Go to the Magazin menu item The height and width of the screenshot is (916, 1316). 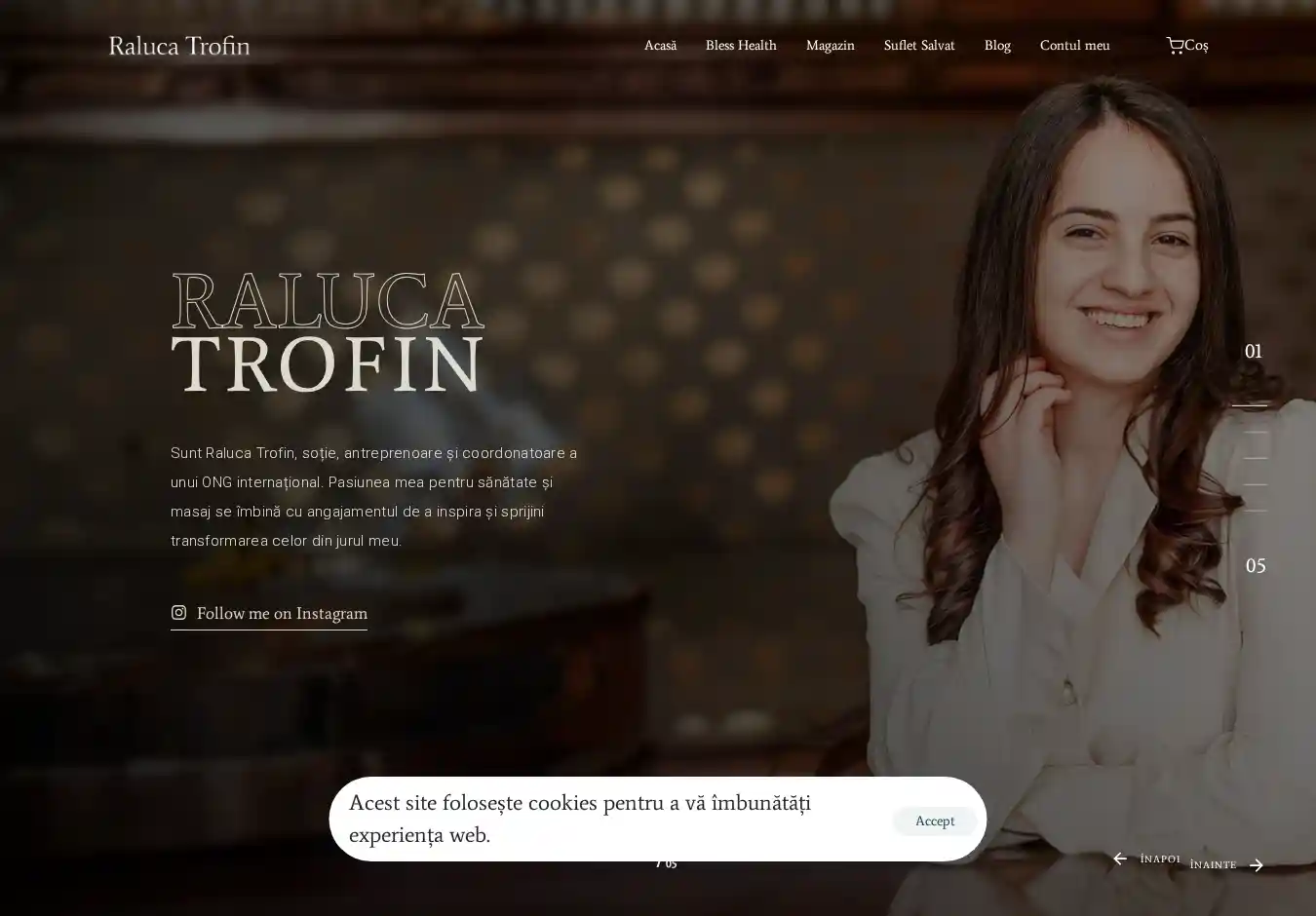pos(830,46)
